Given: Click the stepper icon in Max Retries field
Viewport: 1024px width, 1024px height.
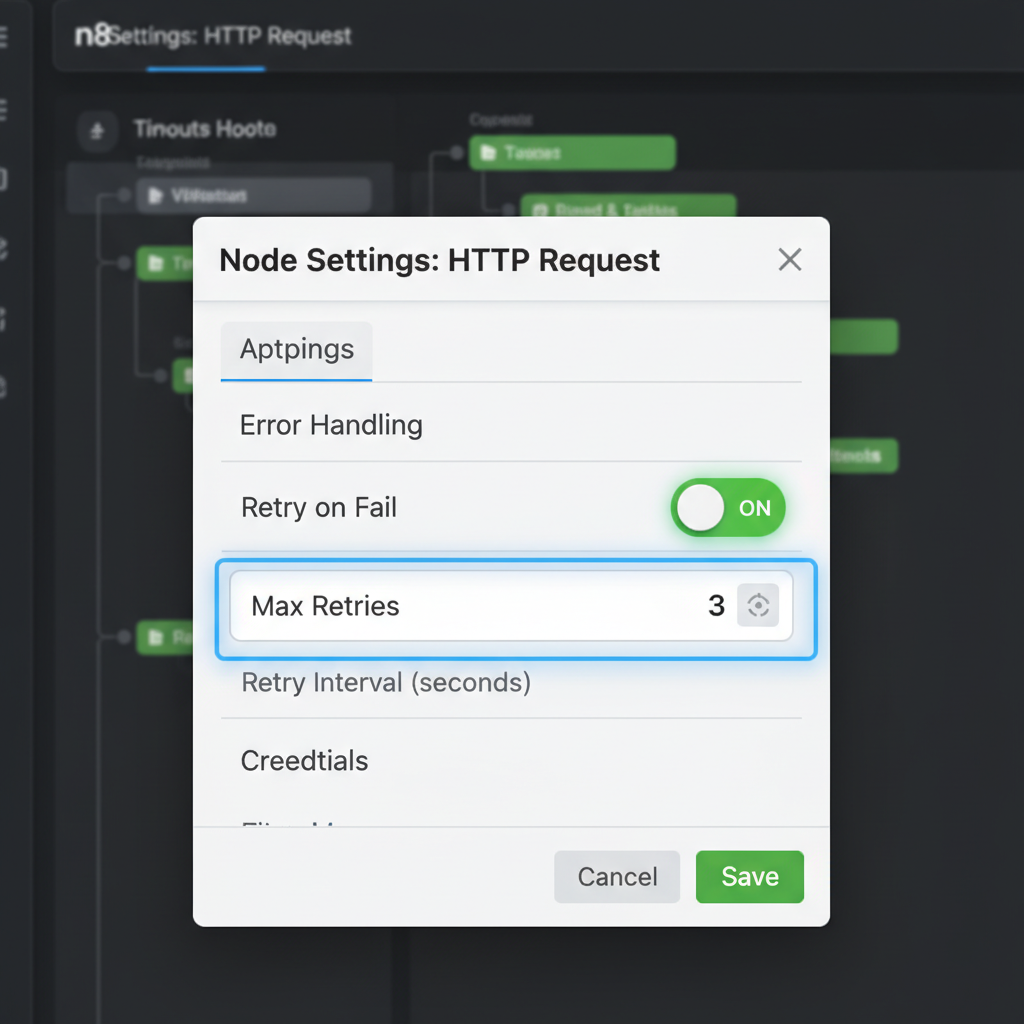Looking at the screenshot, I should click(x=758, y=605).
